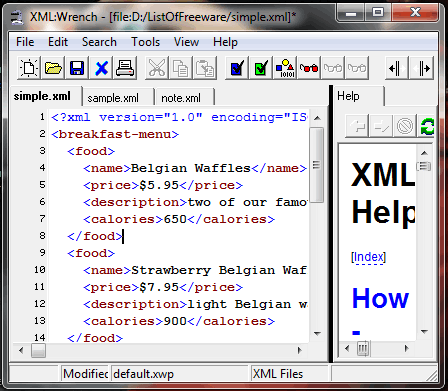
Task: Open the Tools menu
Action: [146, 42]
